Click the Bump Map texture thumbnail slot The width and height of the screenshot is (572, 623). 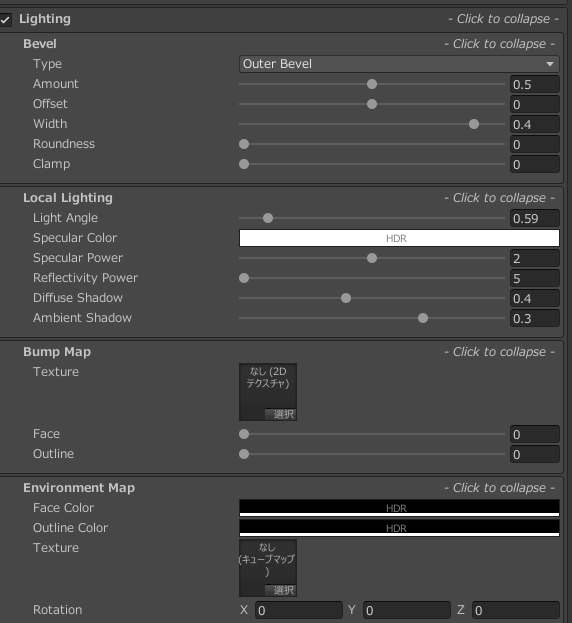point(268,392)
